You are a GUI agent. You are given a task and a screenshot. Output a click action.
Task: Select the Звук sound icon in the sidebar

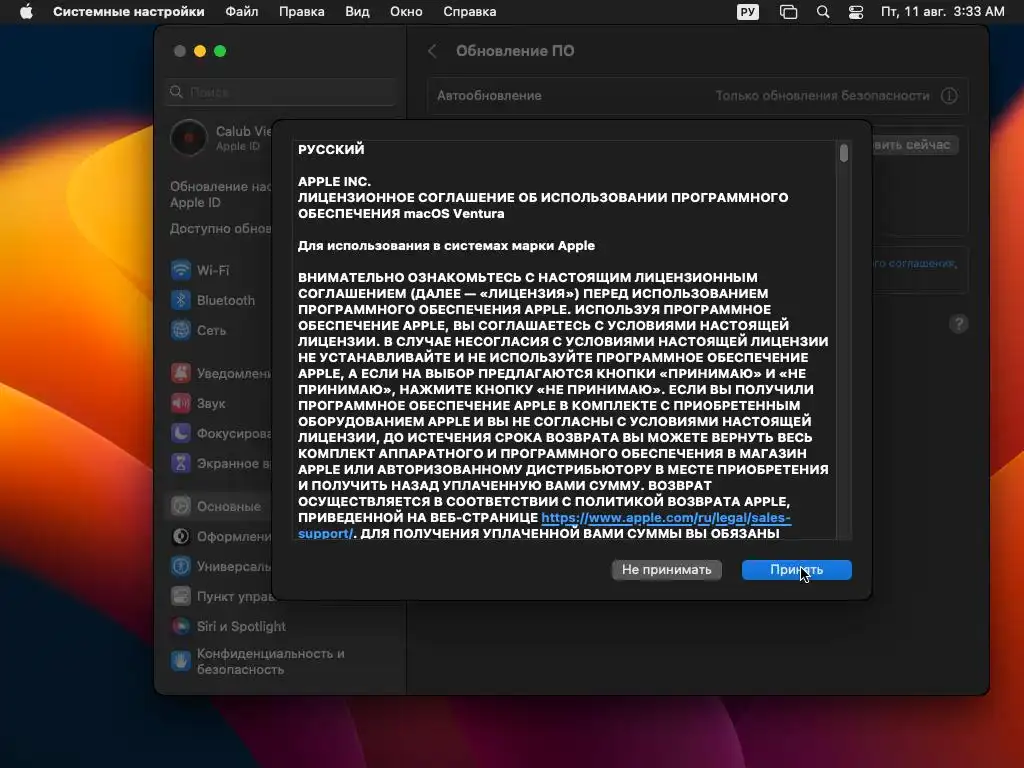coord(181,403)
